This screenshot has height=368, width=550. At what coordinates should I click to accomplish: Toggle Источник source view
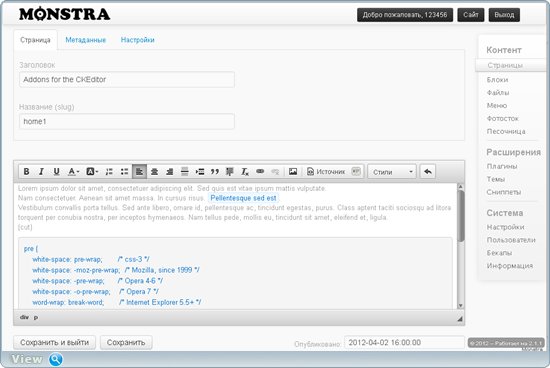pyautogui.click(x=326, y=172)
